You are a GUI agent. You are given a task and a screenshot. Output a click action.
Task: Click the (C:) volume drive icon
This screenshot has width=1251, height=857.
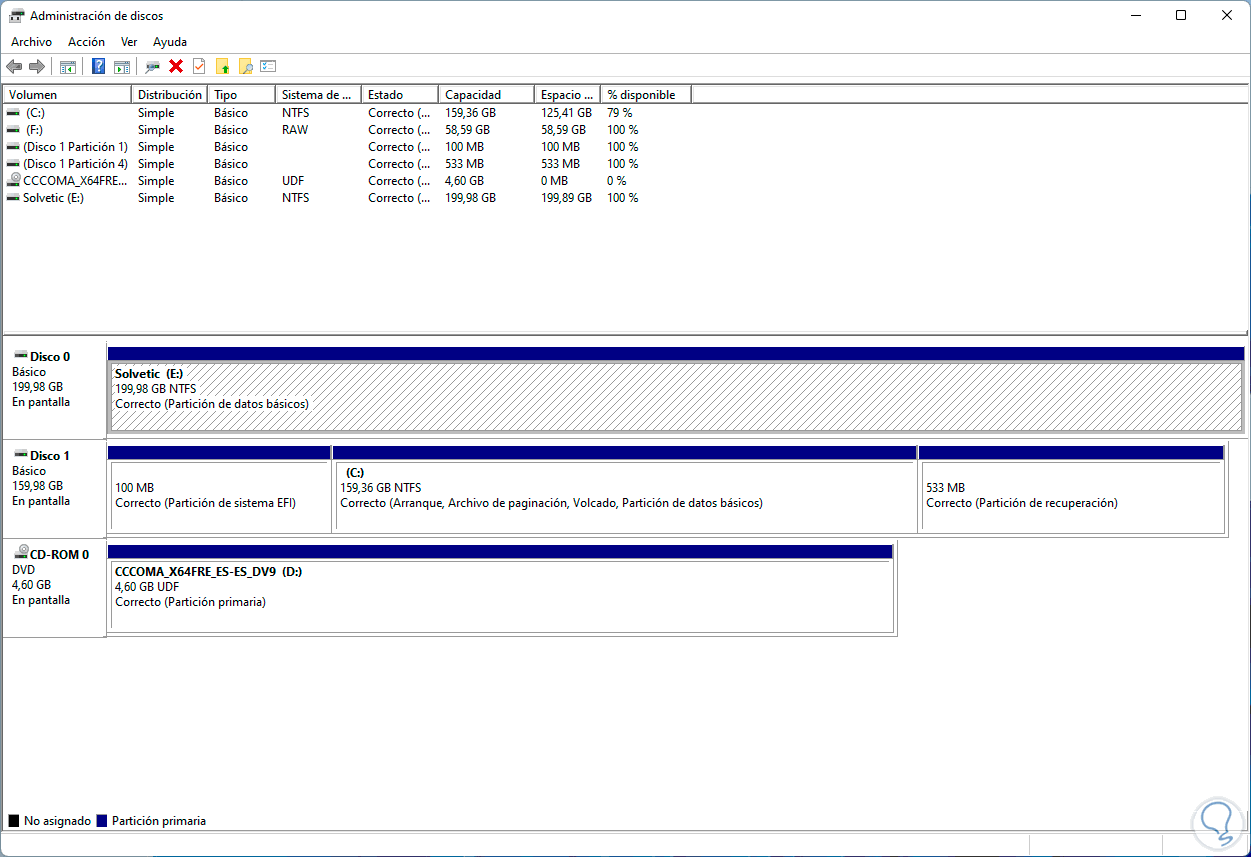click(x=13, y=113)
